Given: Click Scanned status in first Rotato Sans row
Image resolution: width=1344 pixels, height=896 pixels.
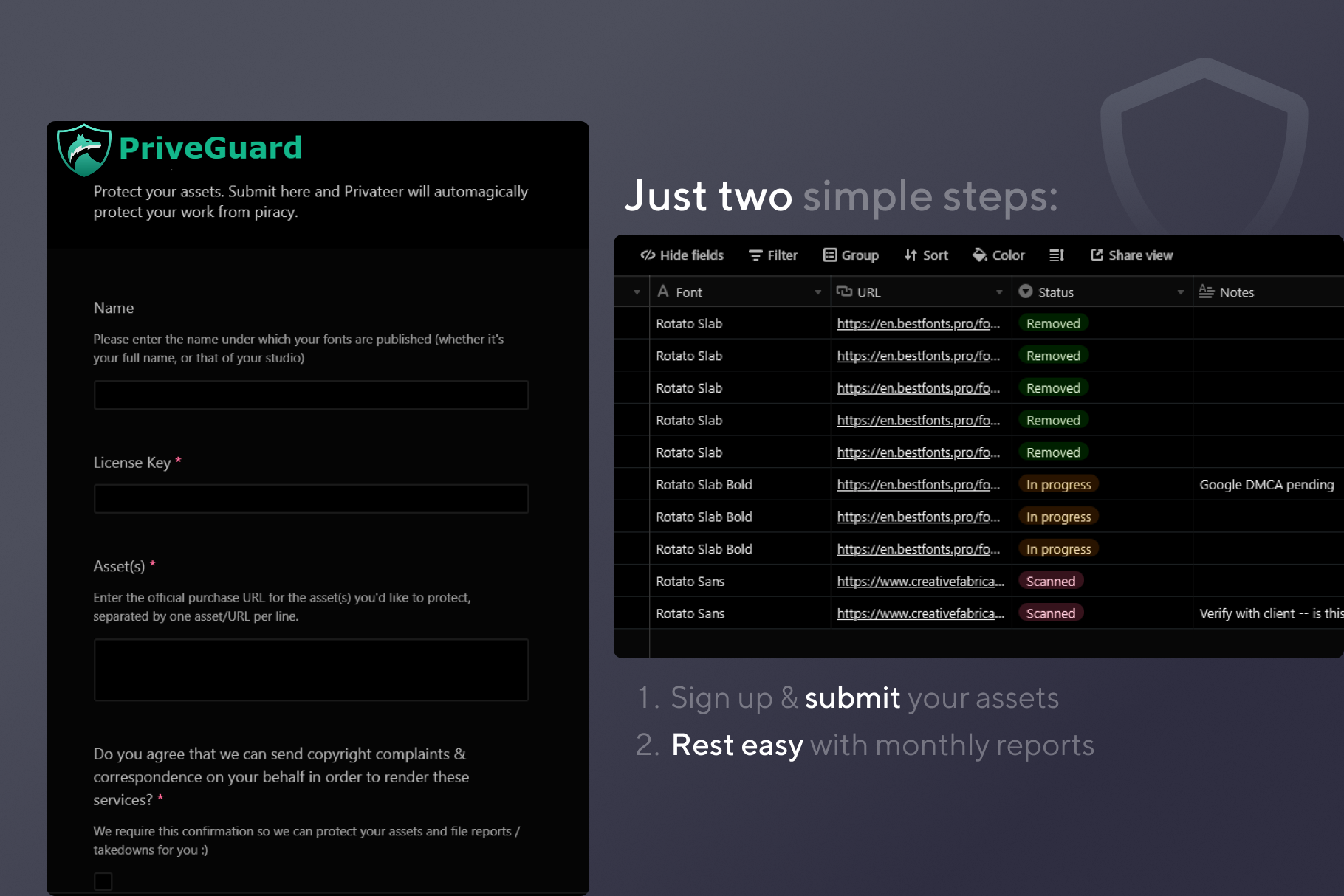Looking at the screenshot, I should (x=1050, y=582).
